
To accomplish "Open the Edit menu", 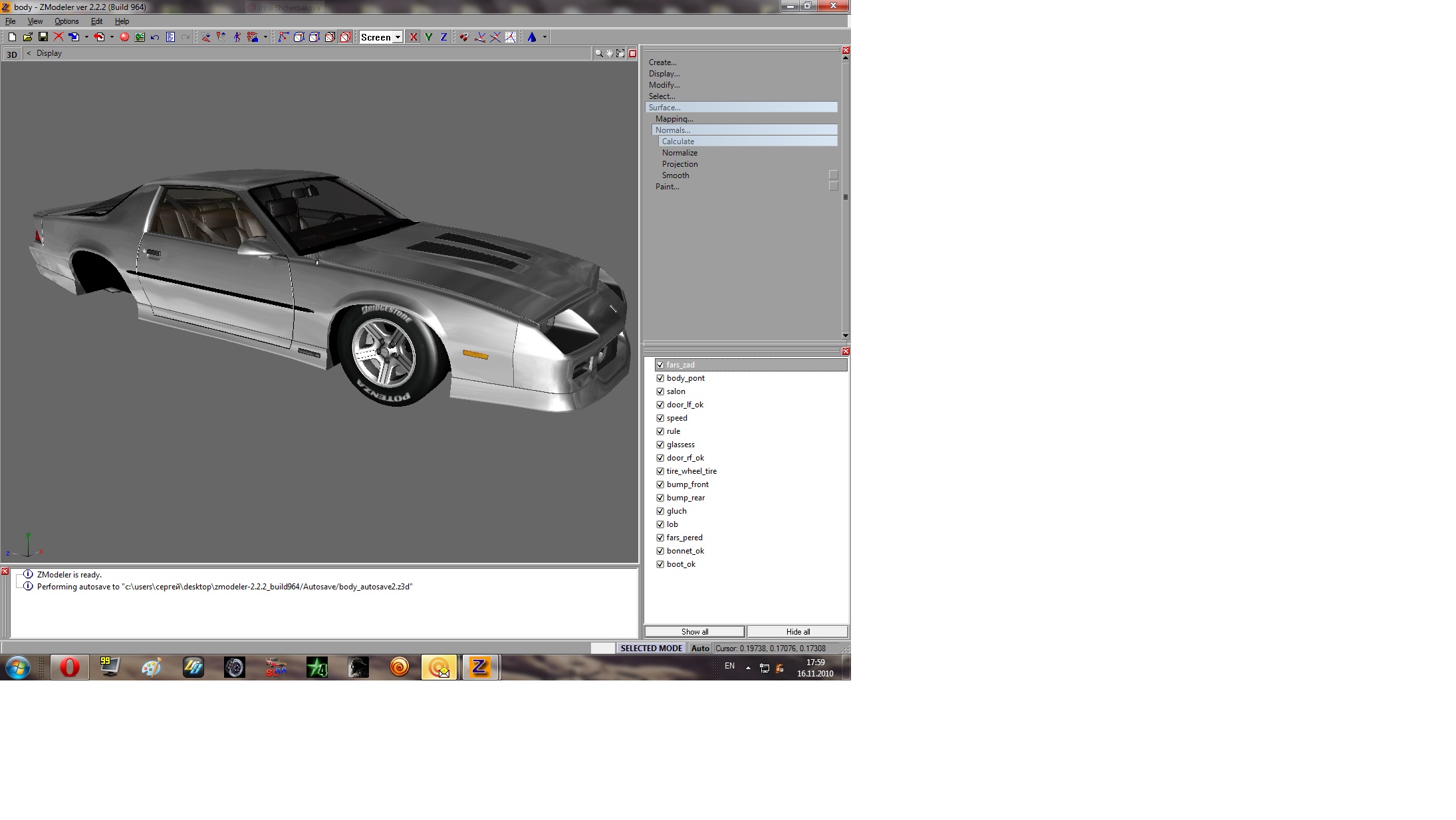I will pyautogui.click(x=96, y=21).
